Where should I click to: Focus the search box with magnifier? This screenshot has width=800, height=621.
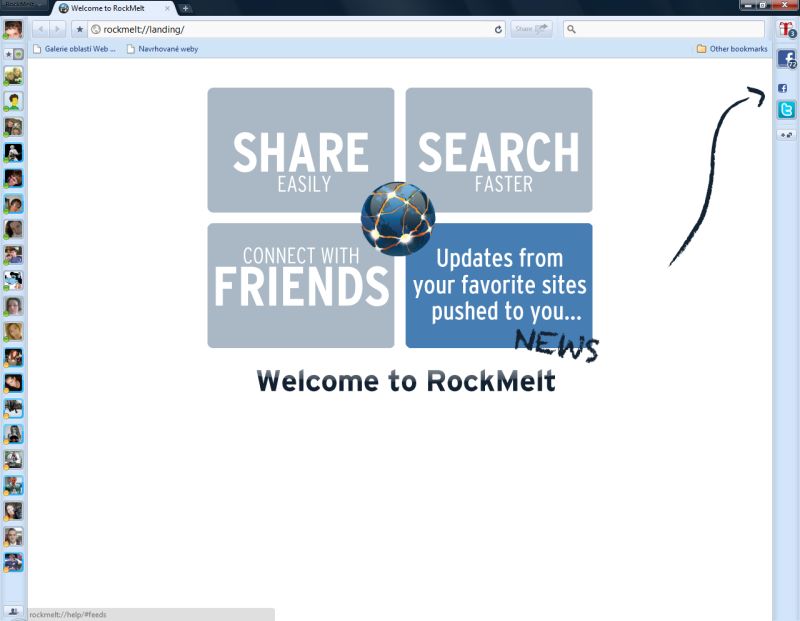664,29
